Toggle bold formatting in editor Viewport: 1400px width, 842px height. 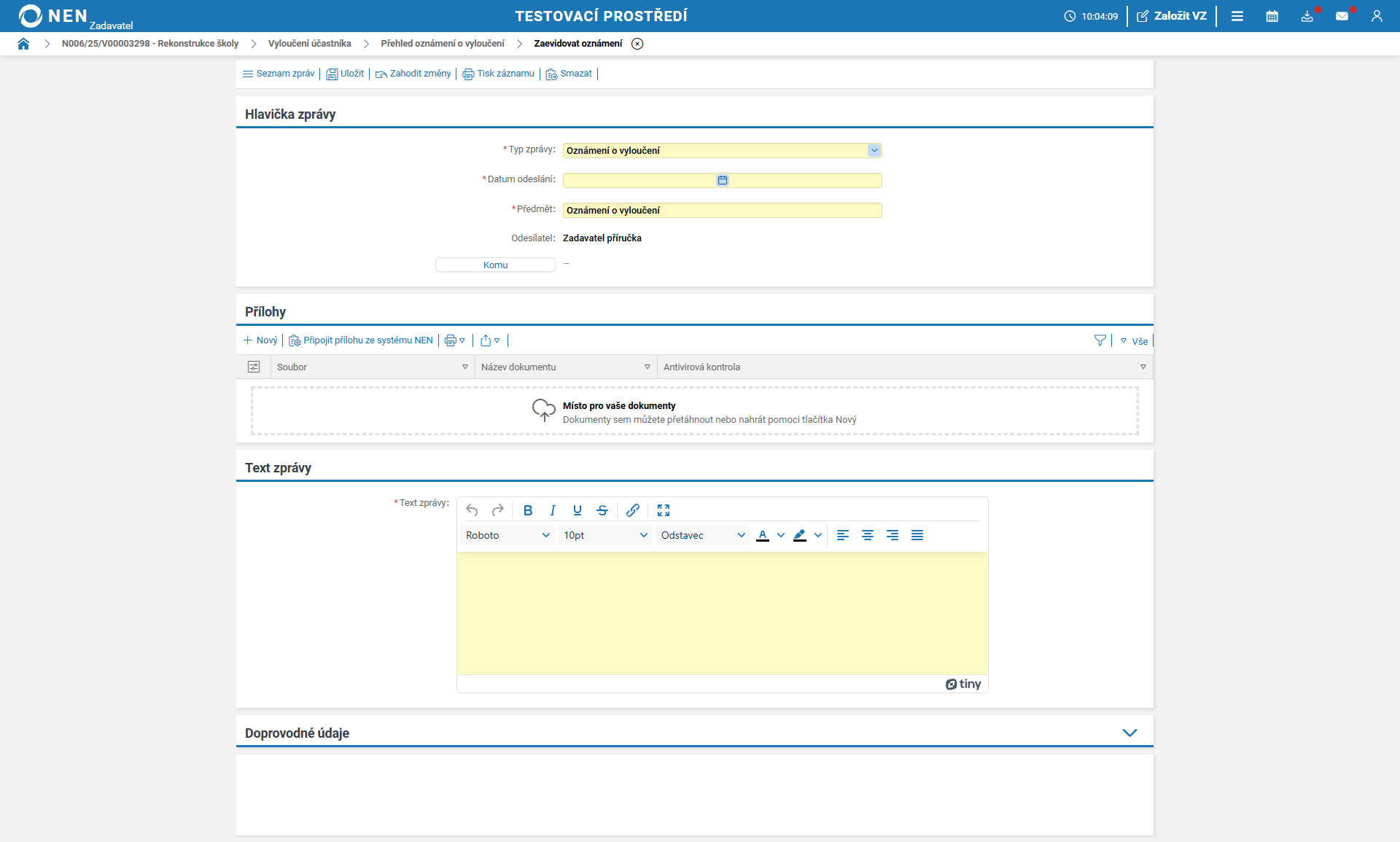[x=528, y=510]
